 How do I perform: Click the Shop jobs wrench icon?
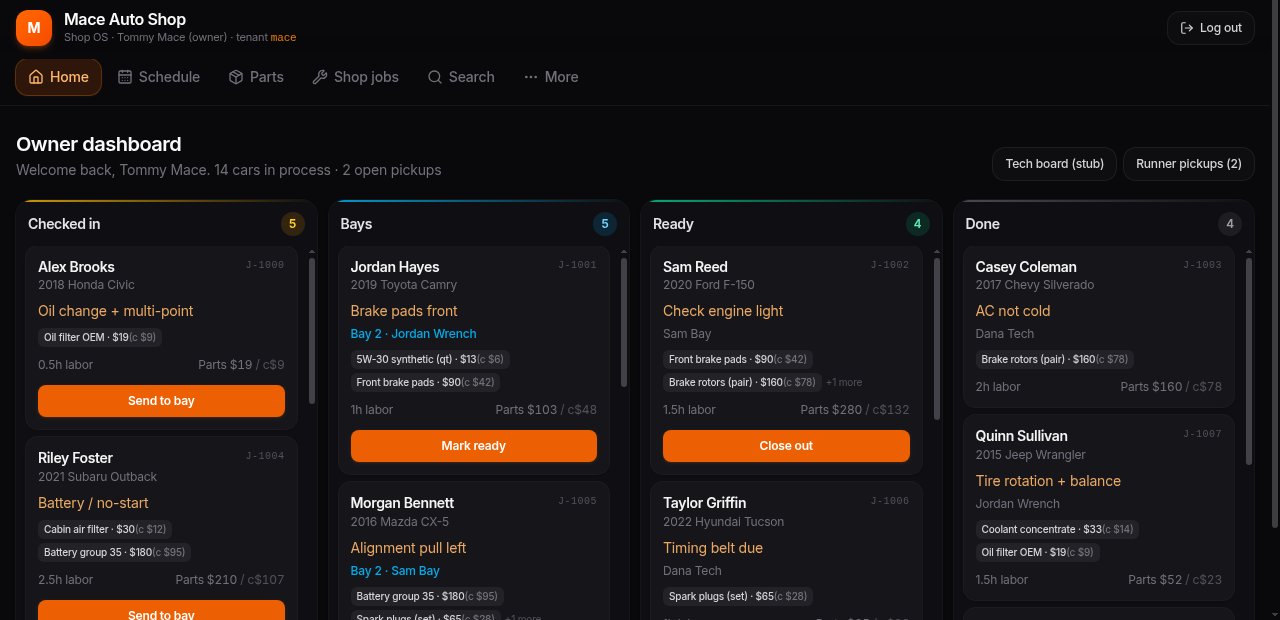320,77
